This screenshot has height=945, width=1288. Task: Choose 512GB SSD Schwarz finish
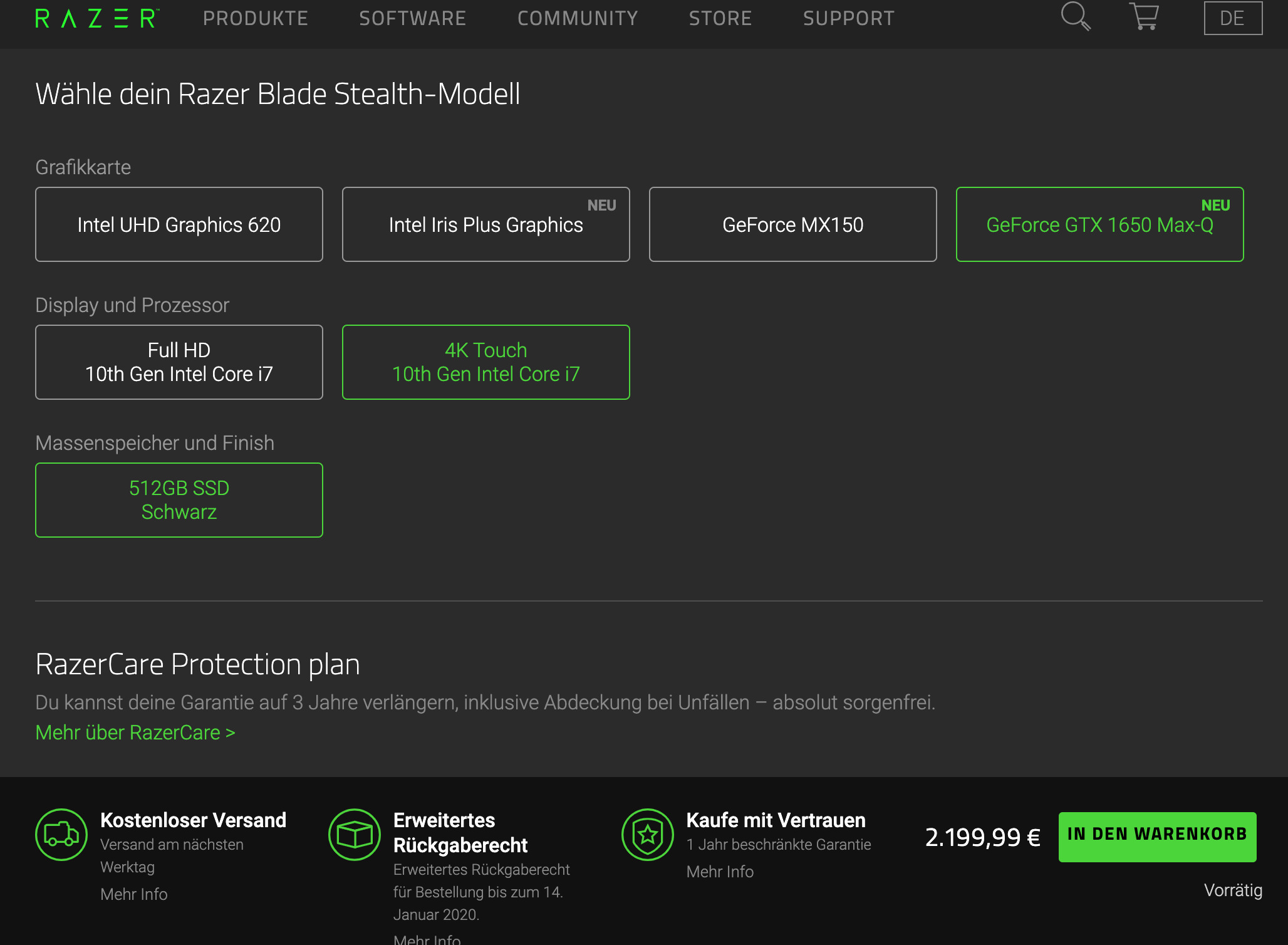click(x=179, y=499)
